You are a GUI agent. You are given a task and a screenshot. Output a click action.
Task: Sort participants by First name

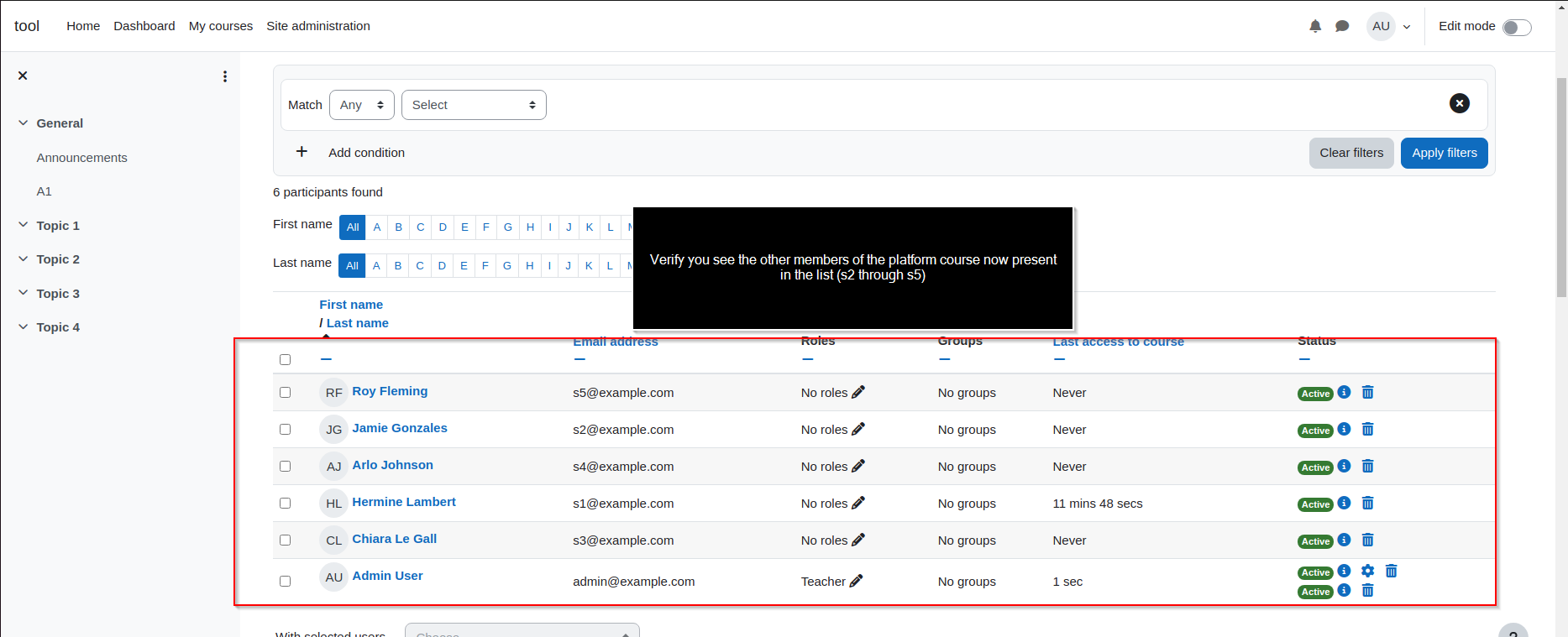pyautogui.click(x=351, y=305)
